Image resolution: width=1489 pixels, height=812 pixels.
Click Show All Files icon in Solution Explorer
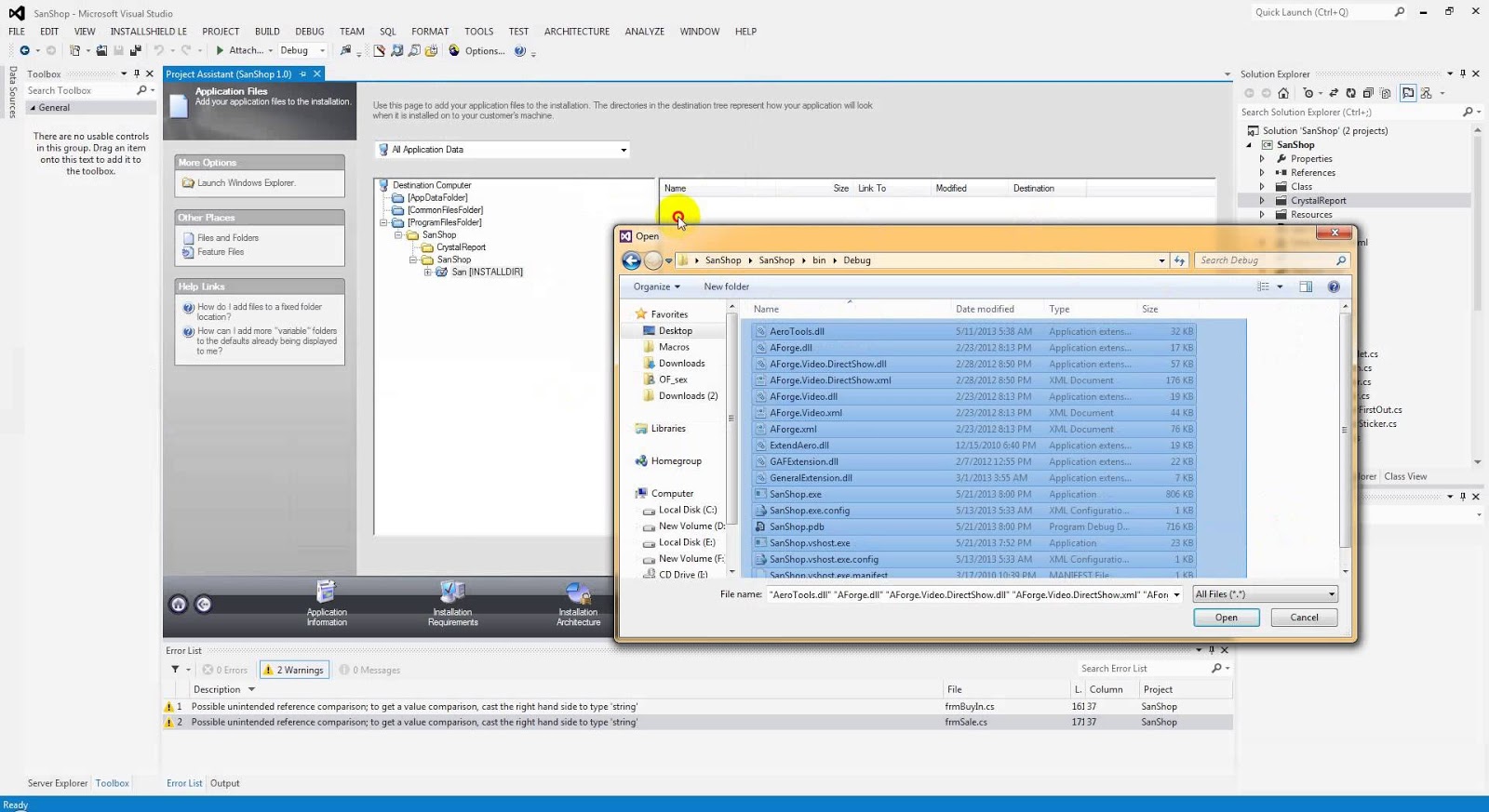(x=1386, y=93)
